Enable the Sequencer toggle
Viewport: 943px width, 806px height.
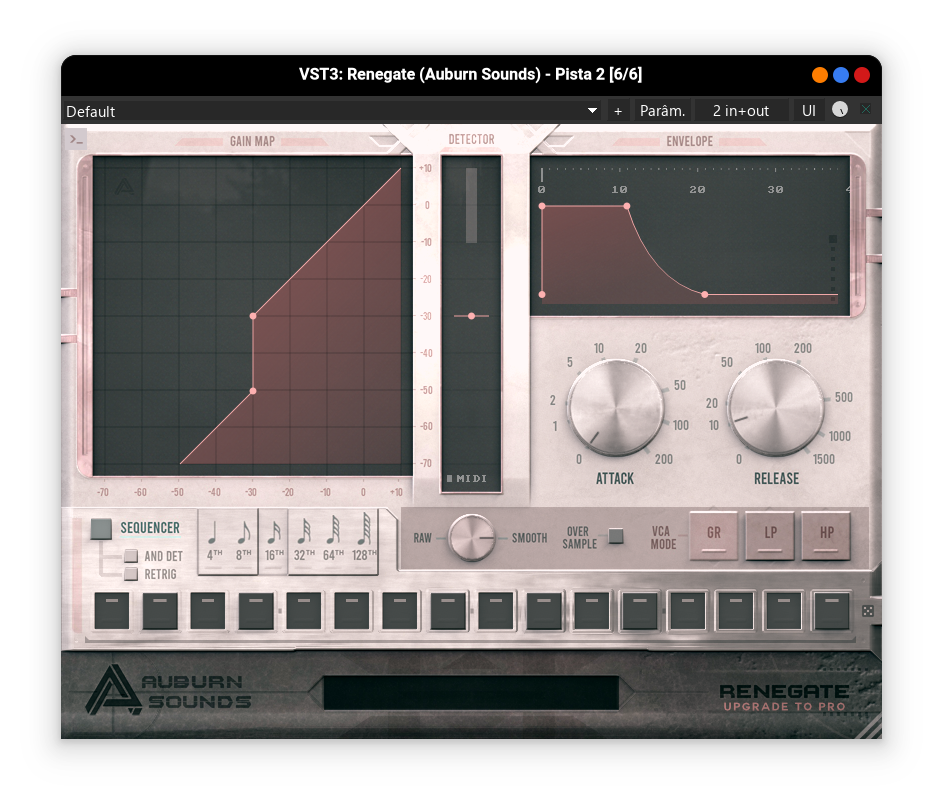point(101,529)
